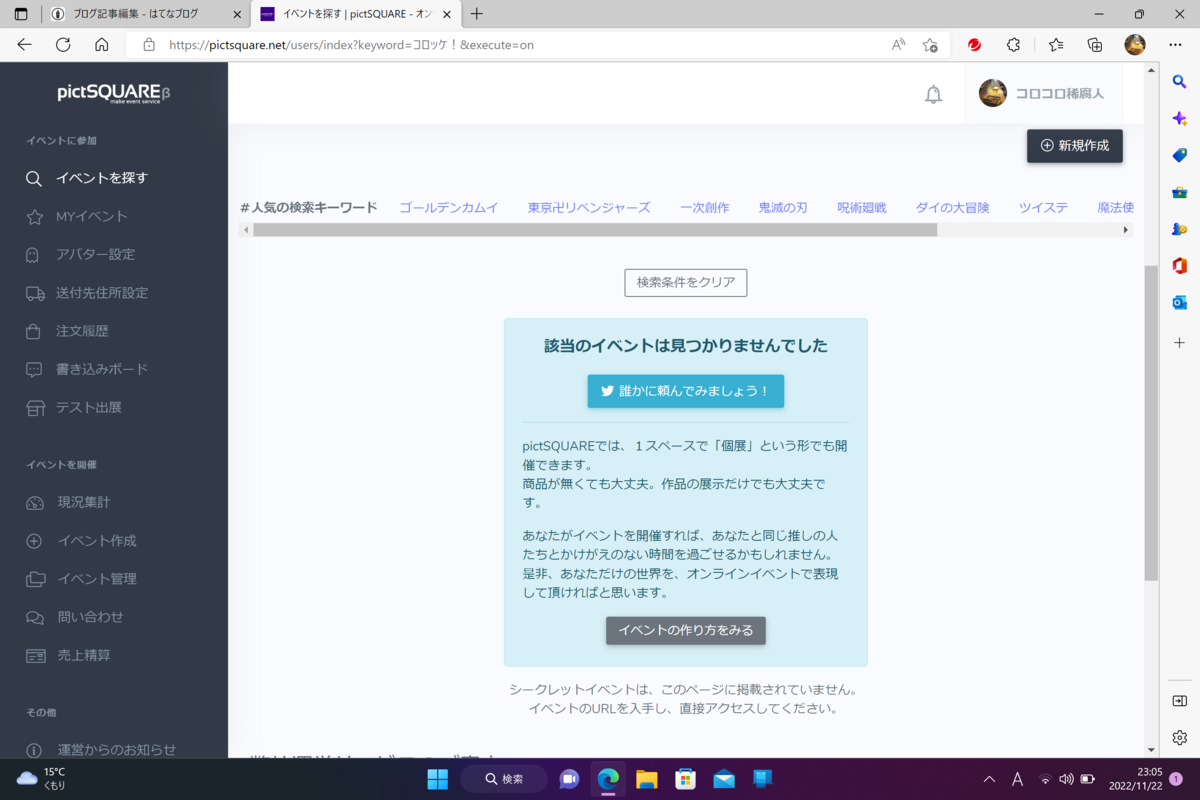Open the browser extensions icon
The image size is (1200, 800).
[1013, 45]
